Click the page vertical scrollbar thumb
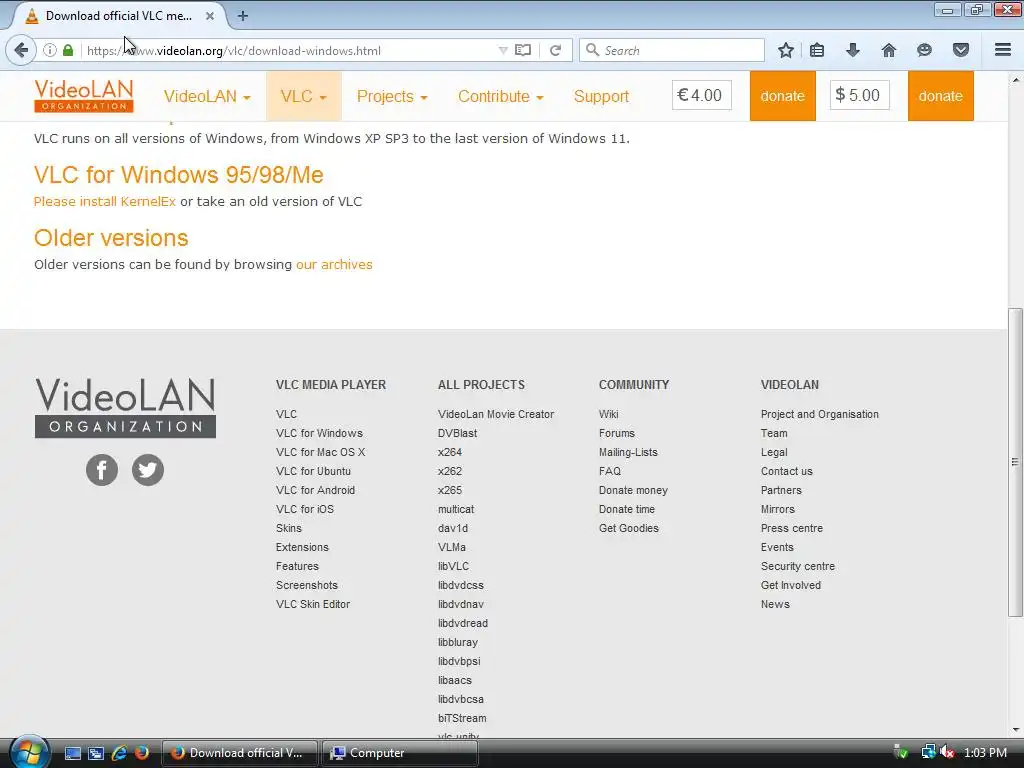1024x768 pixels. pyautogui.click(x=1015, y=462)
